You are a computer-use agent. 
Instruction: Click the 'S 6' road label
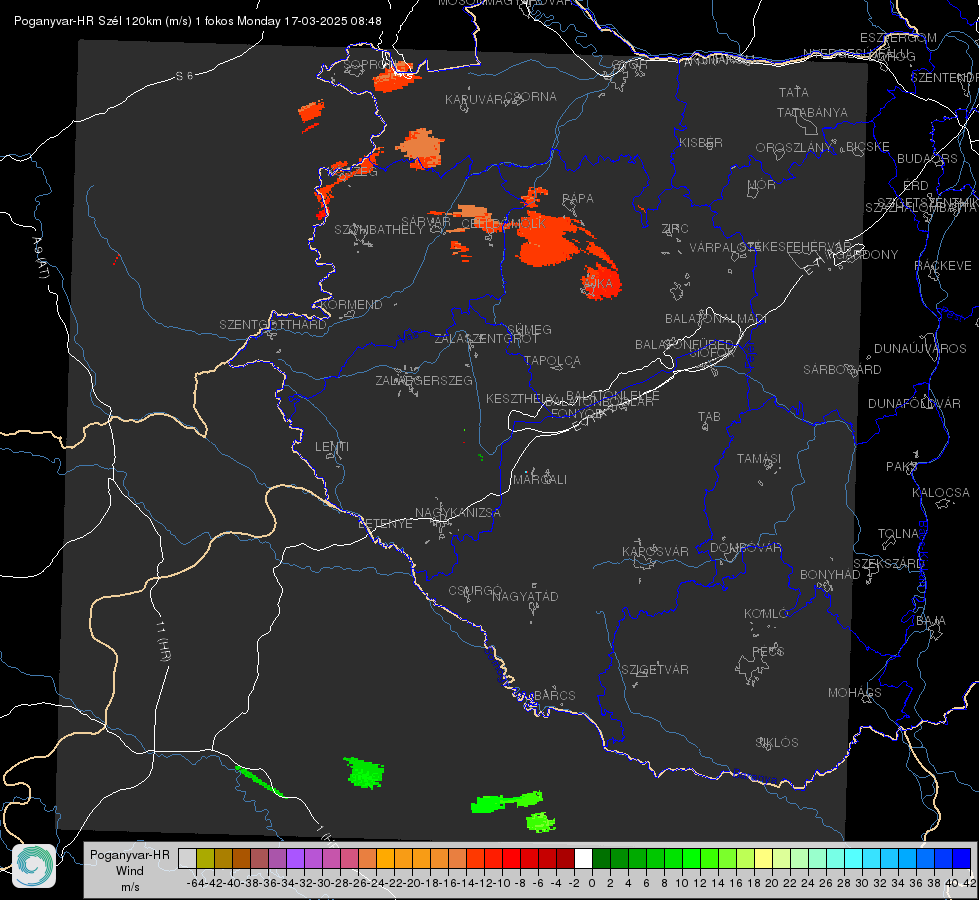click(x=184, y=76)
